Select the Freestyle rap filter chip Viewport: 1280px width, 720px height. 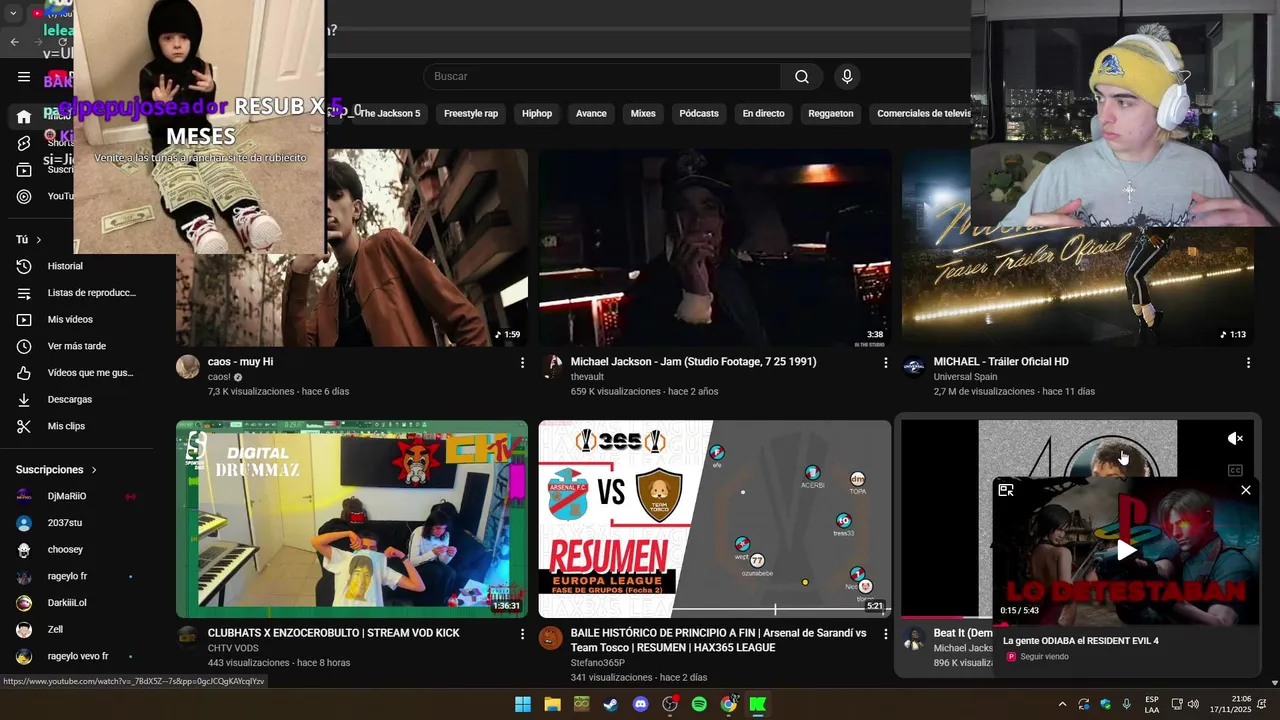click(x=471, y=114)
